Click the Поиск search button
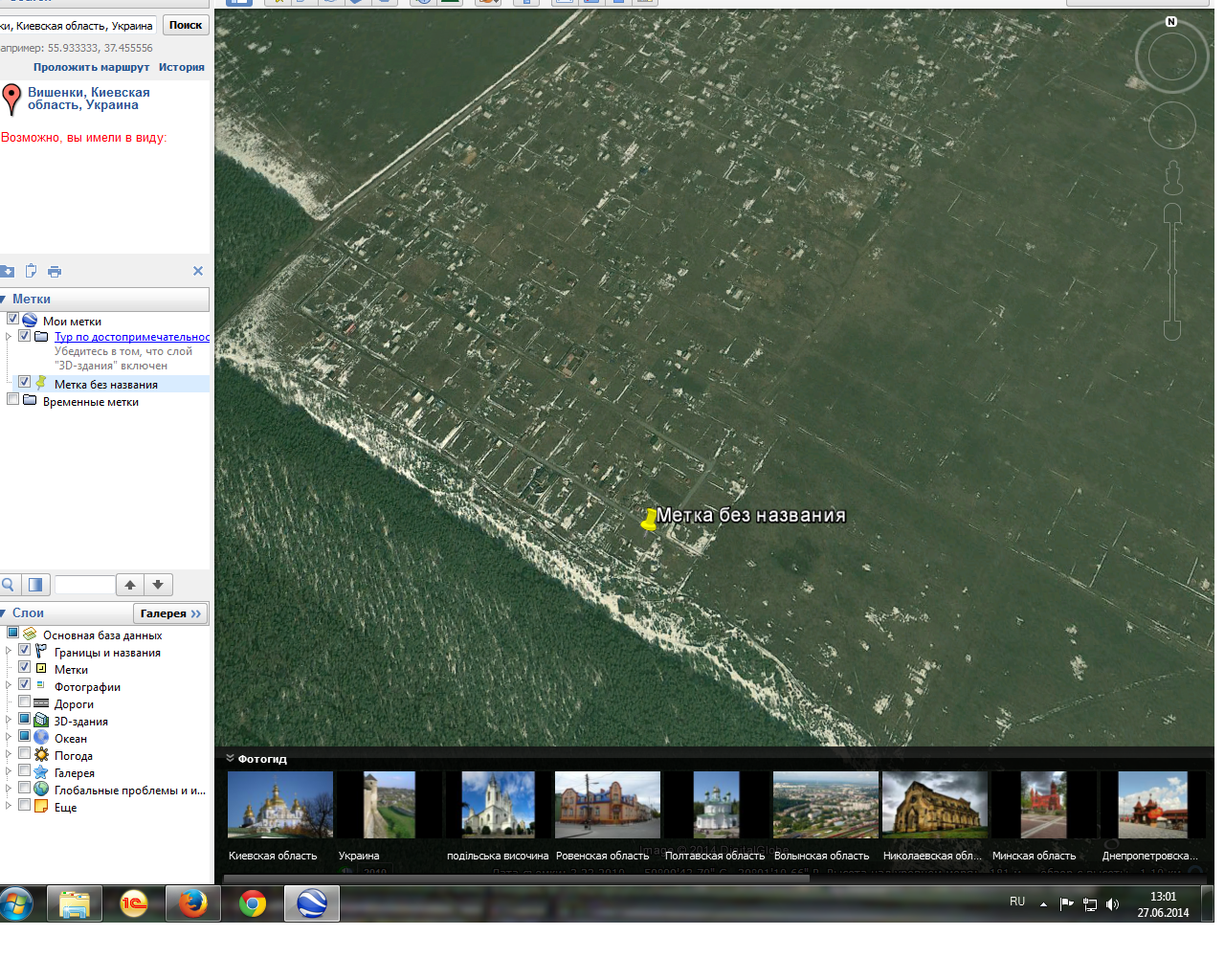This screenshot has height=980, width=1225. pyautogui.click(x=186, y=25)
